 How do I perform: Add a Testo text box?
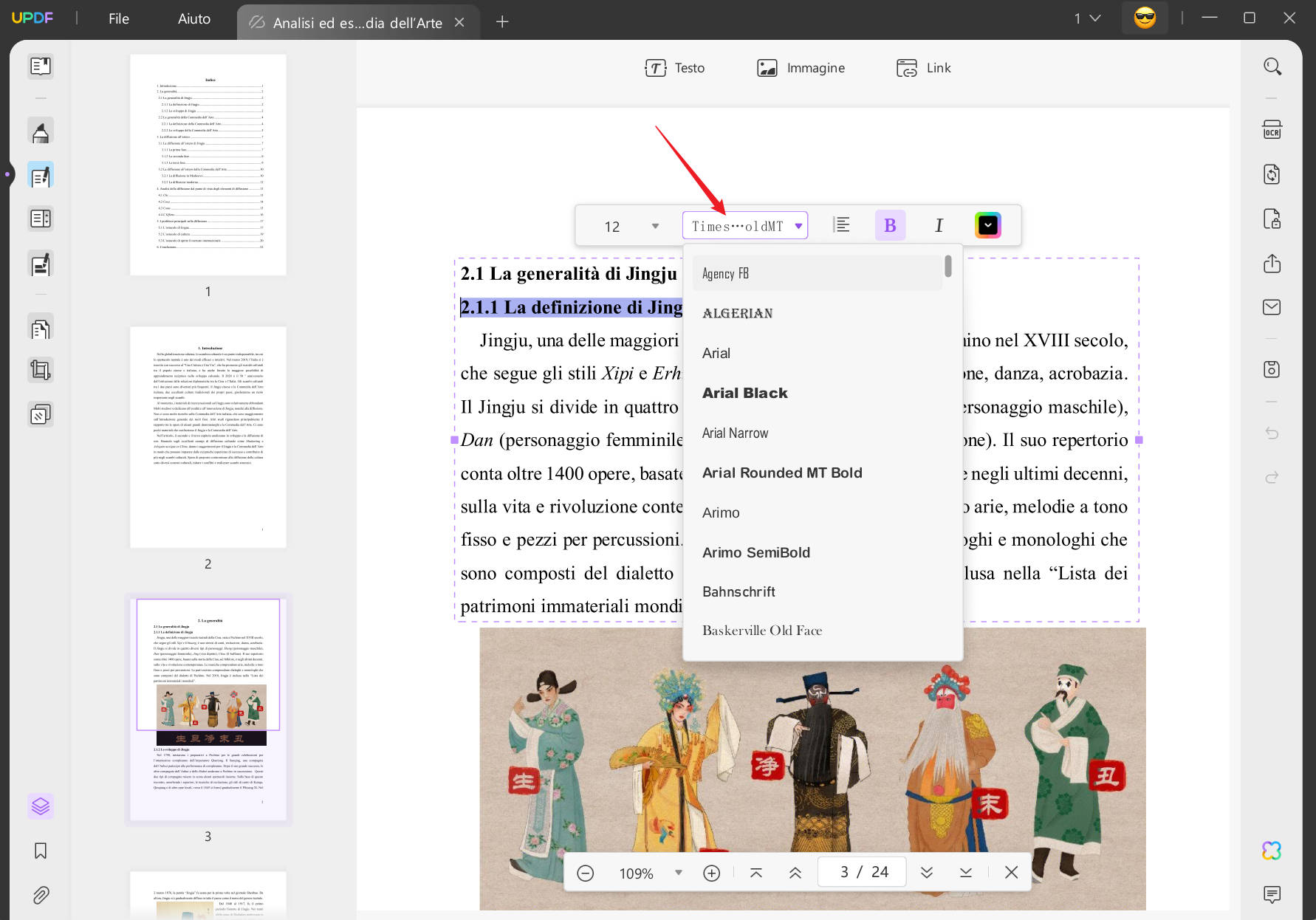(674, 68)
